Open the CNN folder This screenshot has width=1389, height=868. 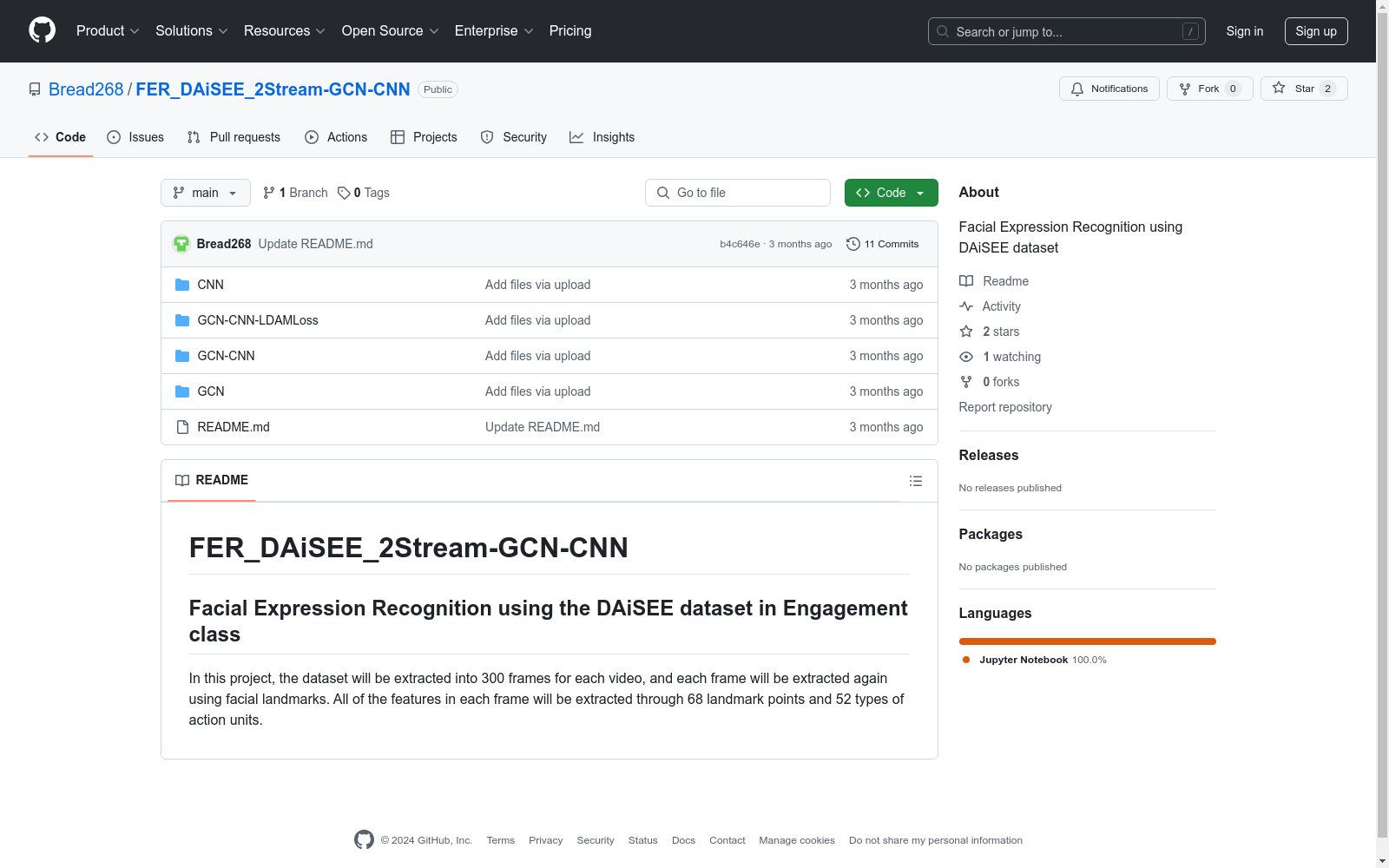coord(211,285)
